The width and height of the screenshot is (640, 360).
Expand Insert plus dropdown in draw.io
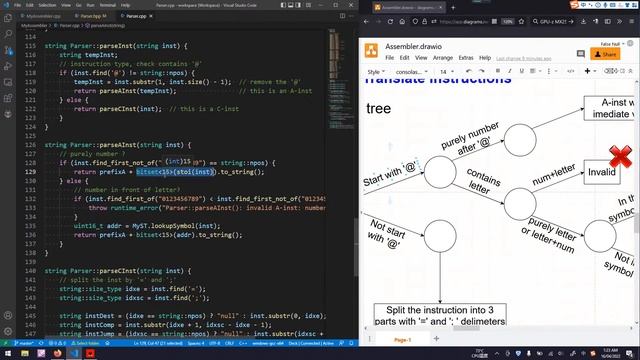coord(590,71)
